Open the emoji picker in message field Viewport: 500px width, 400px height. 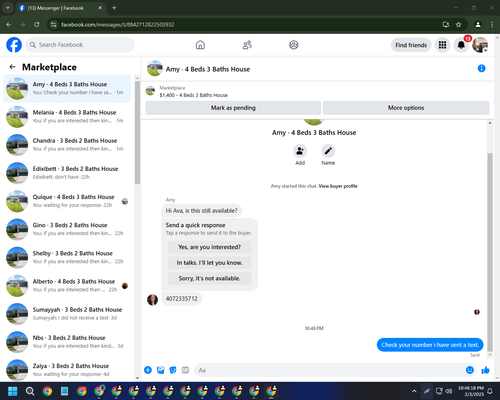point(470,370)
